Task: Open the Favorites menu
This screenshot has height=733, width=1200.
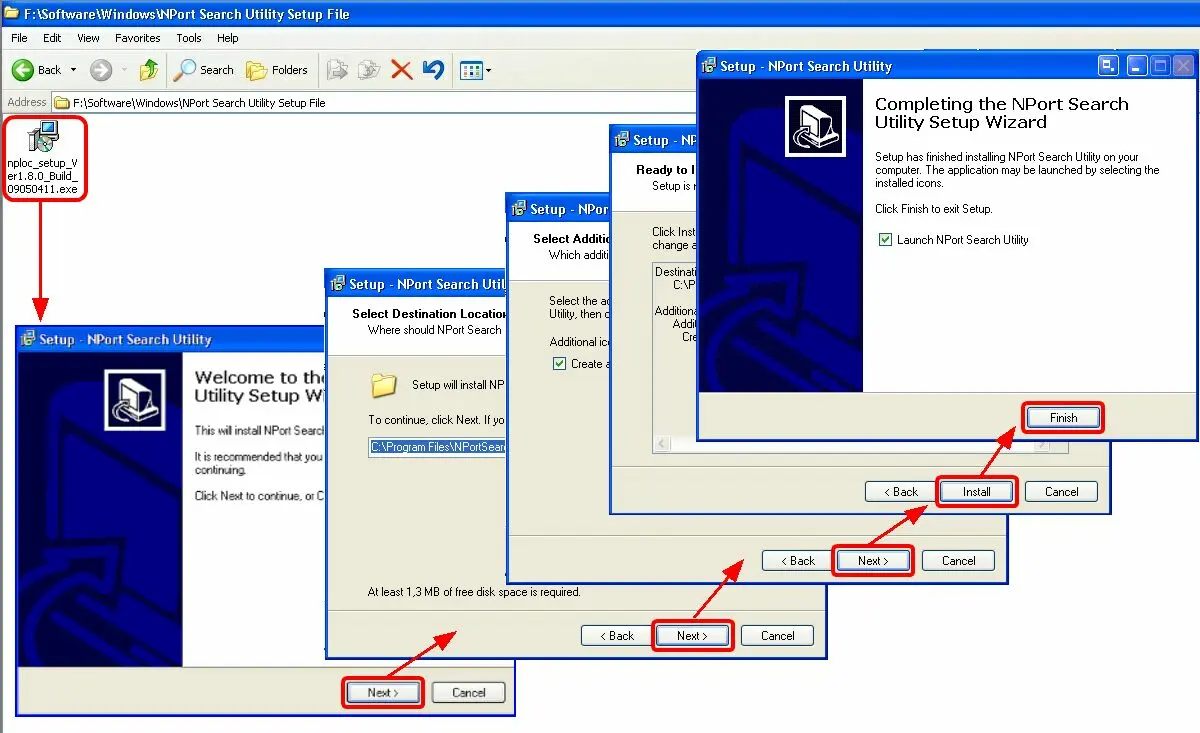Action: [137, 38]
